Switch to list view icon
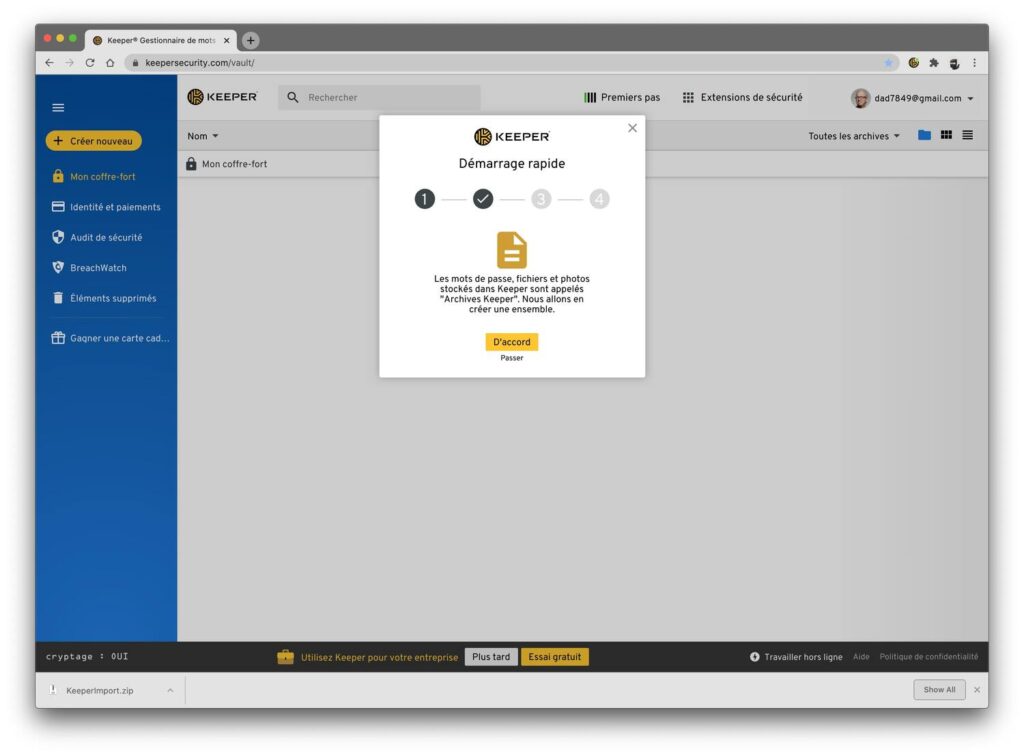1024x755 pixels. coord(967,136)
